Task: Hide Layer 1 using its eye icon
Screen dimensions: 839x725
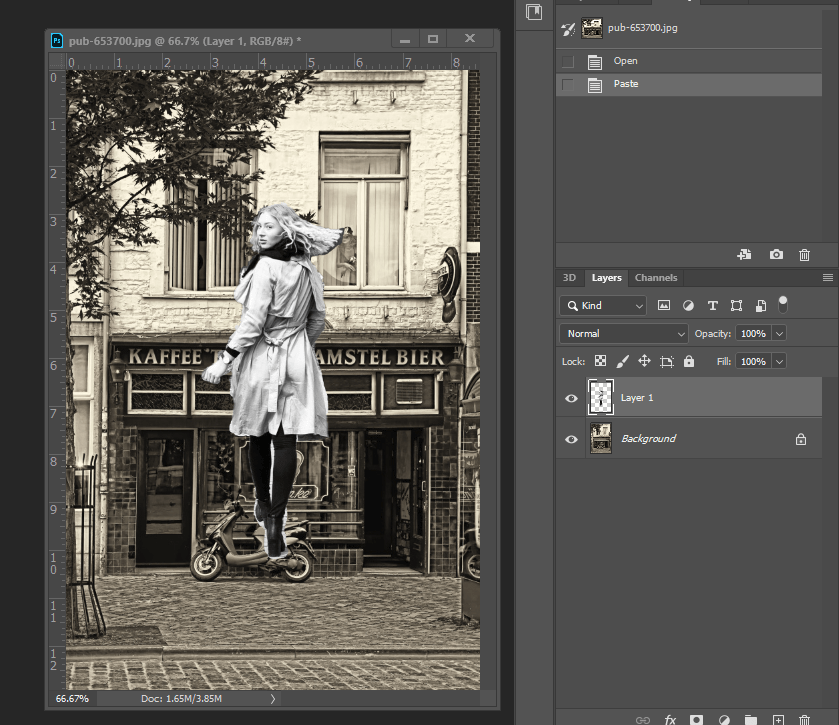Action: point(571,398)
